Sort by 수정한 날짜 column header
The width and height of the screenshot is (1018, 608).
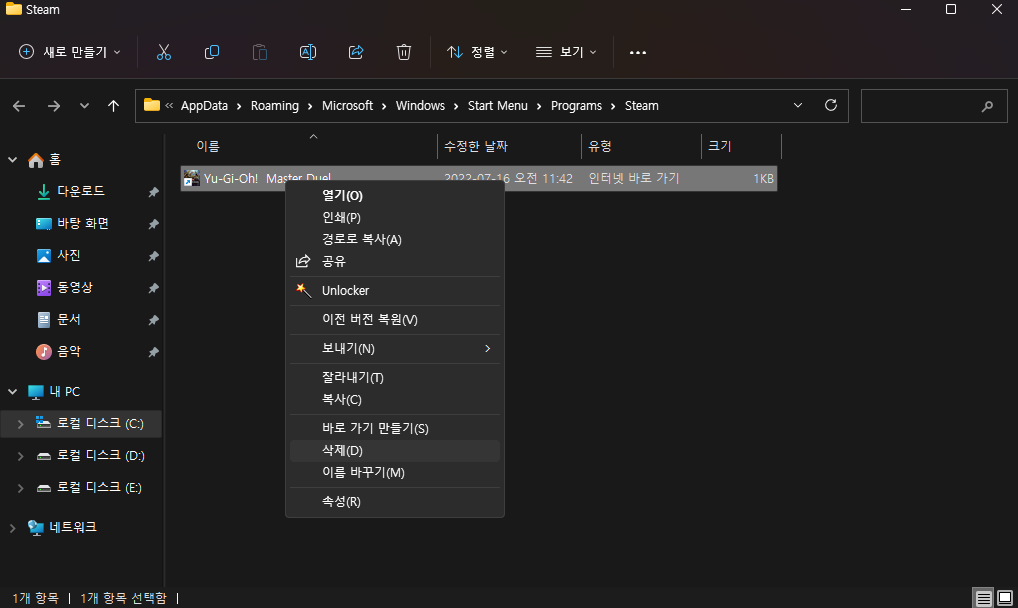(510, 146)
